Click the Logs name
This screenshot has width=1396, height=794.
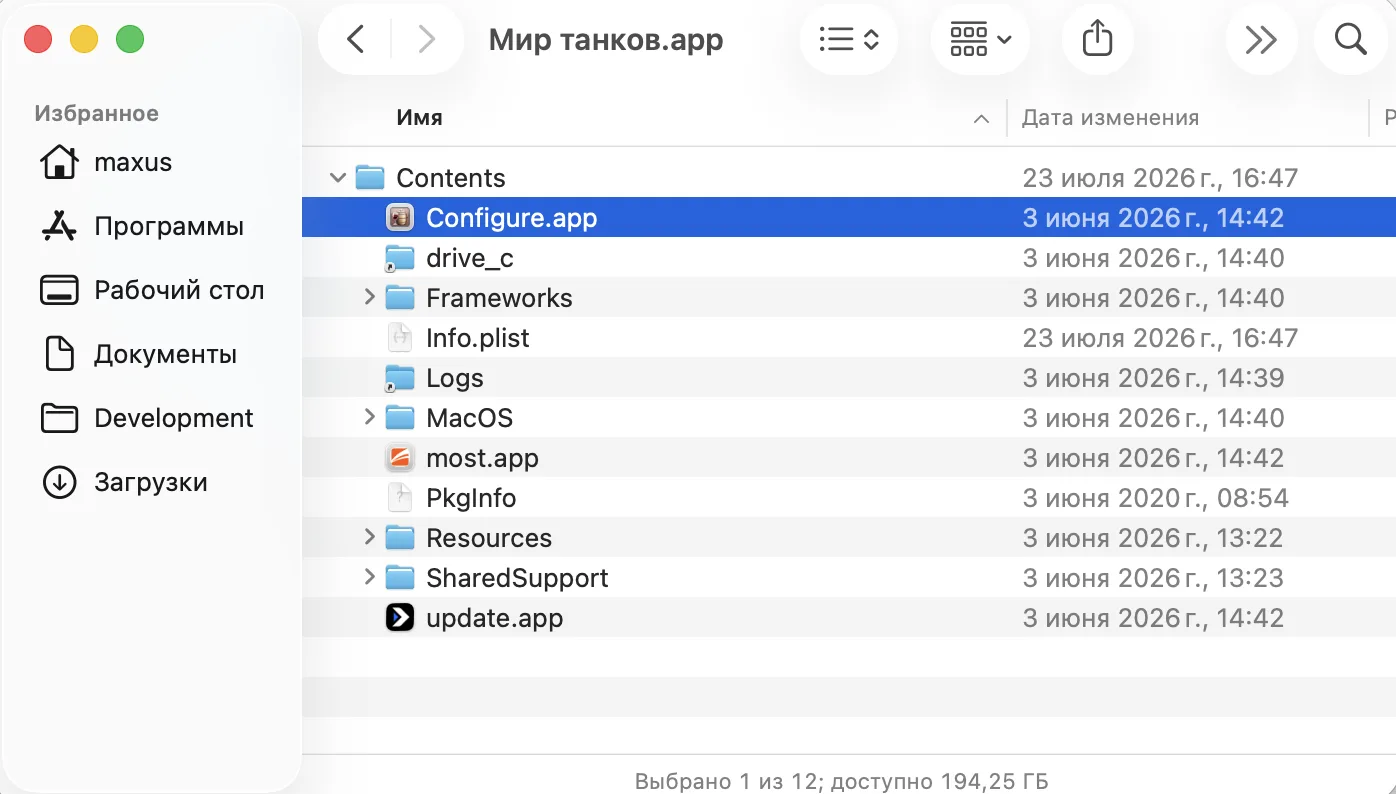click(455, 378)
